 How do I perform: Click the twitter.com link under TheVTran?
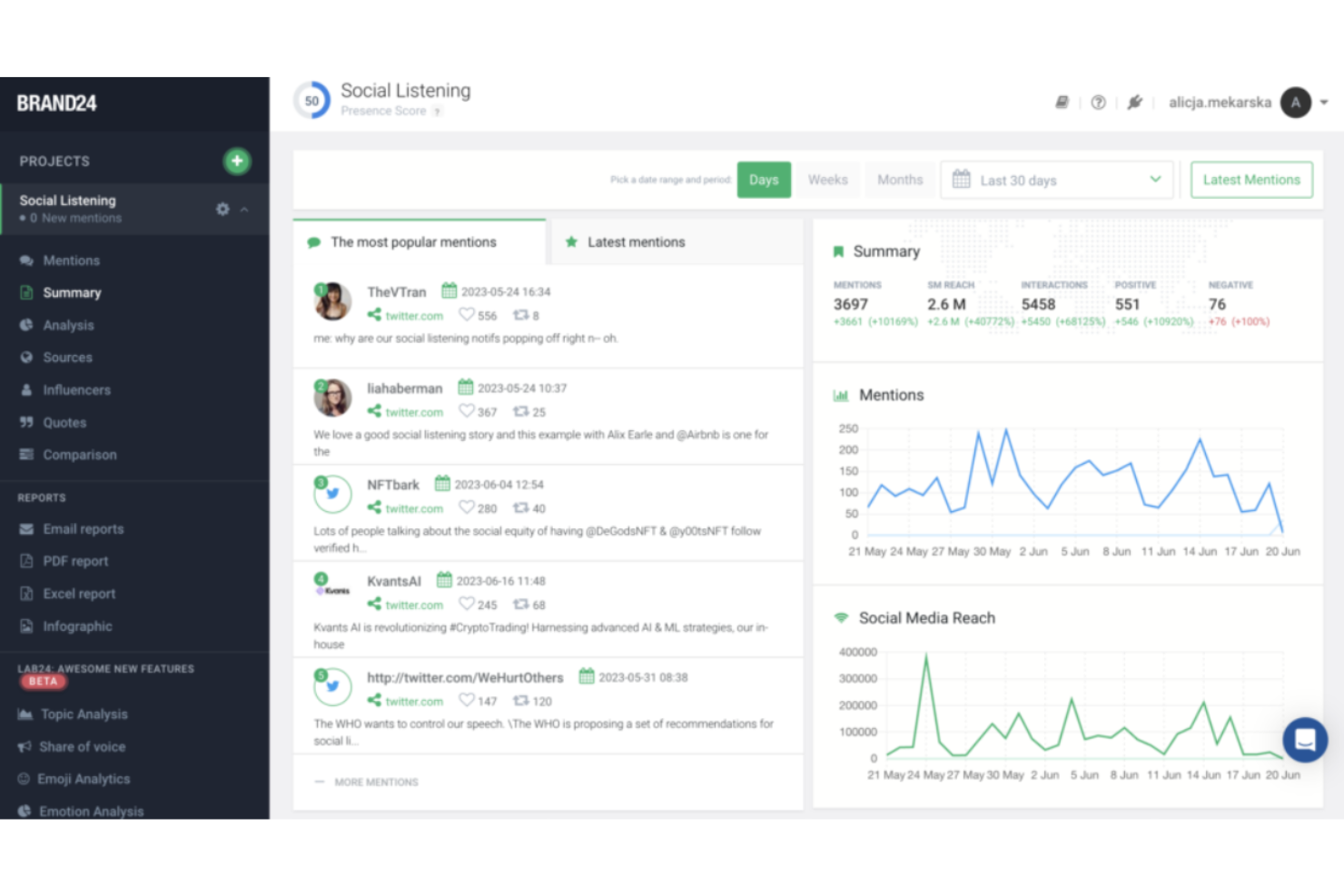coord(414,316)
